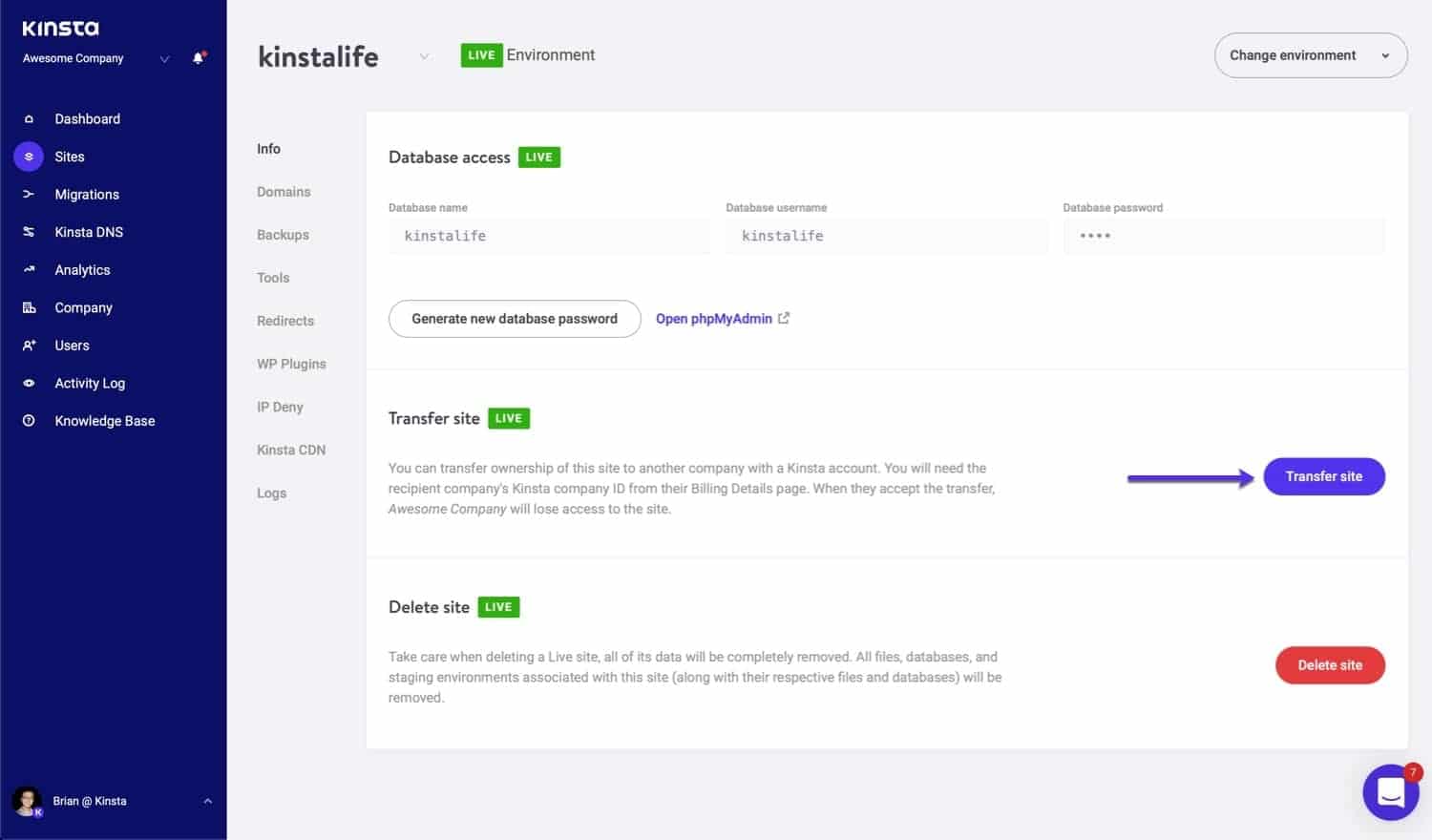Image resolution: width=1432 pixels, height=840 pixels.
Task: Click LIVE badge next to Database access
Action: pyautogui.click(x=539, y=157)
